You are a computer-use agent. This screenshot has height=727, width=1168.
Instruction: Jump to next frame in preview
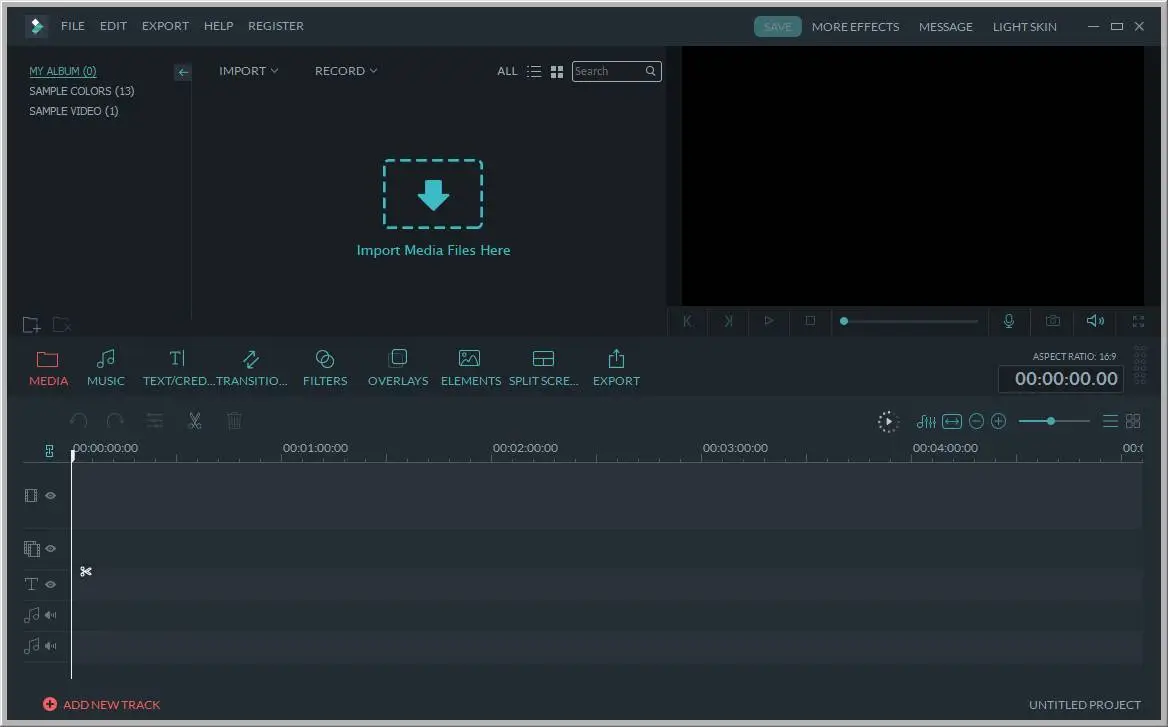[729, 321]
